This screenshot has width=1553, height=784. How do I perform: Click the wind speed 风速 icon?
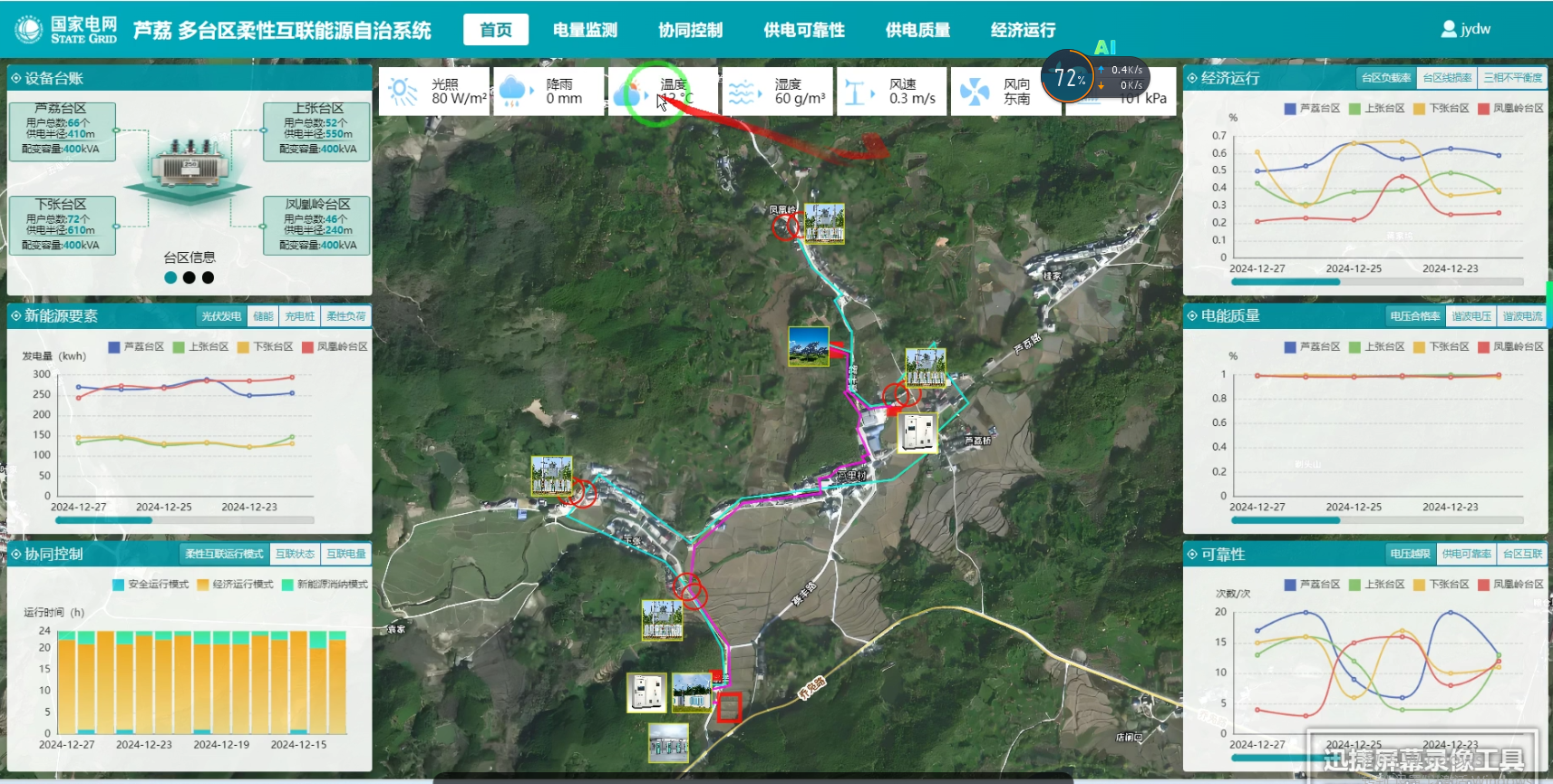point(857,92)
